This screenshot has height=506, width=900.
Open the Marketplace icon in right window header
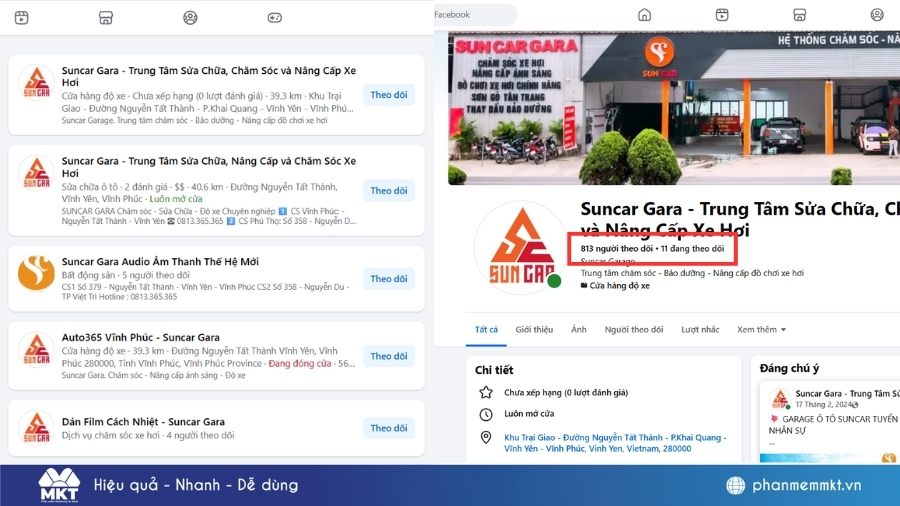click(800, 15)
